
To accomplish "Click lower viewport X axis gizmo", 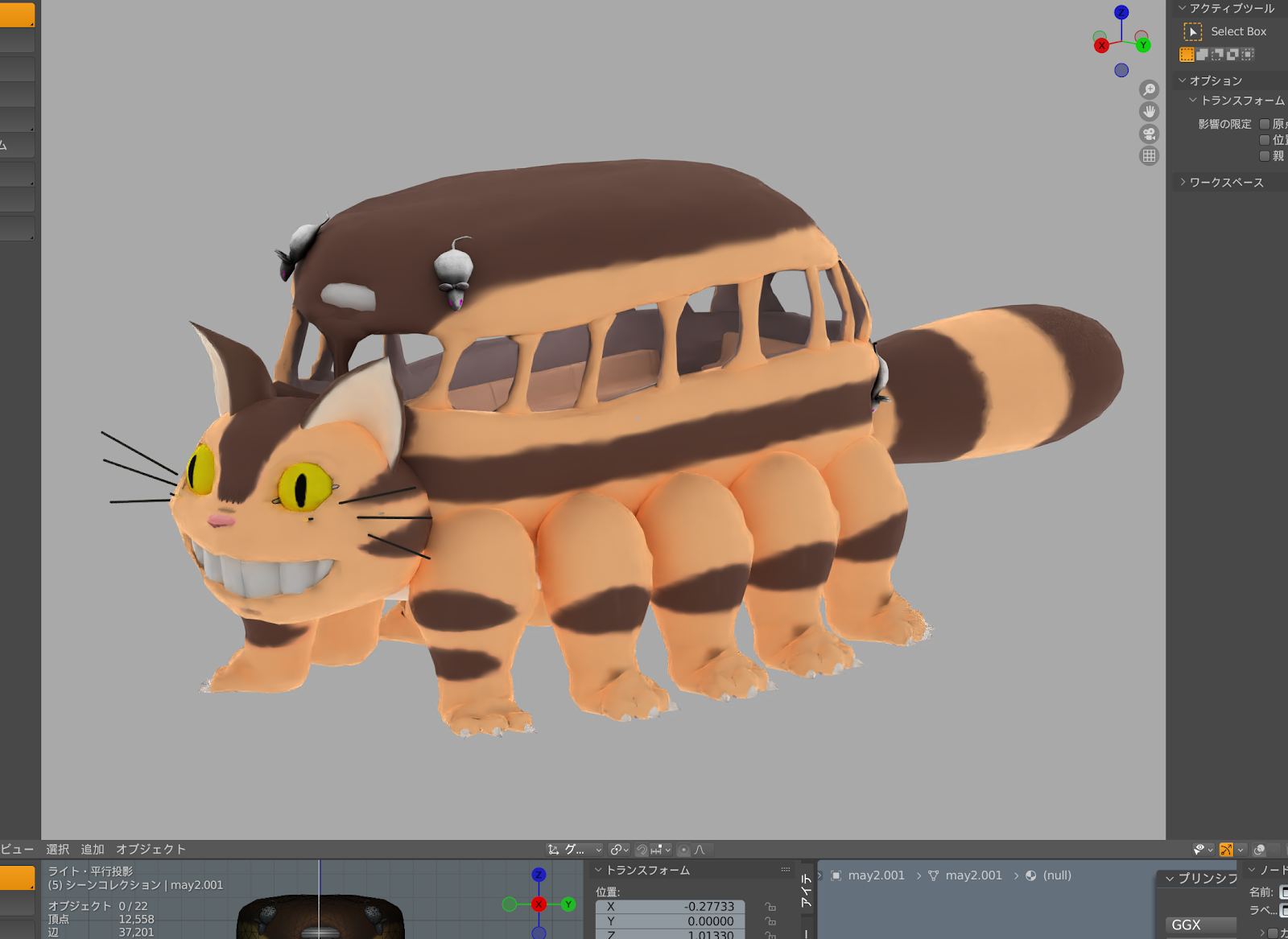I will 539,904.
